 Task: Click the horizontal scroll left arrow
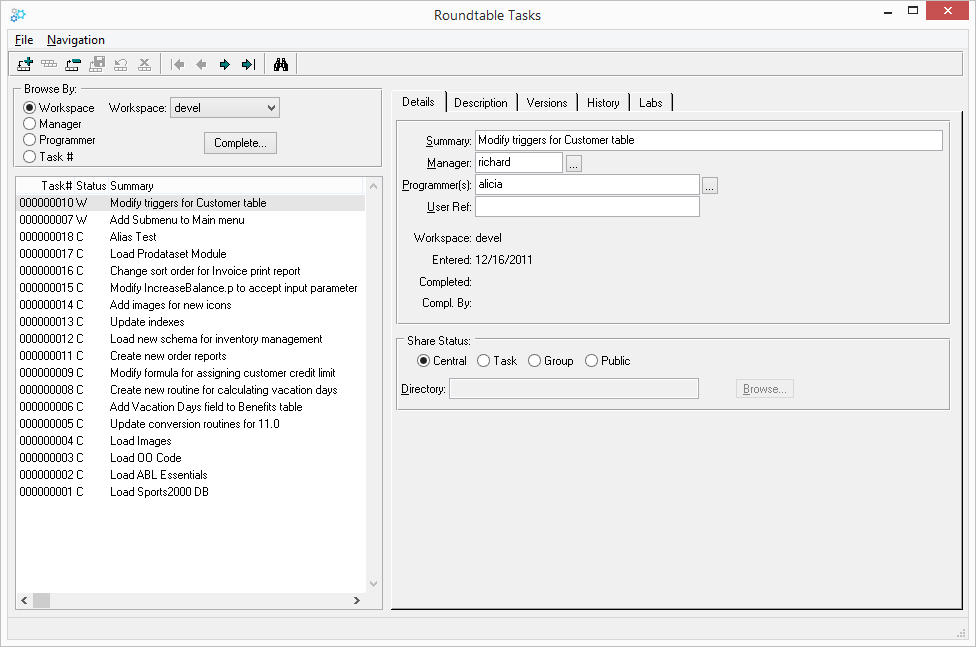point(24,601)
